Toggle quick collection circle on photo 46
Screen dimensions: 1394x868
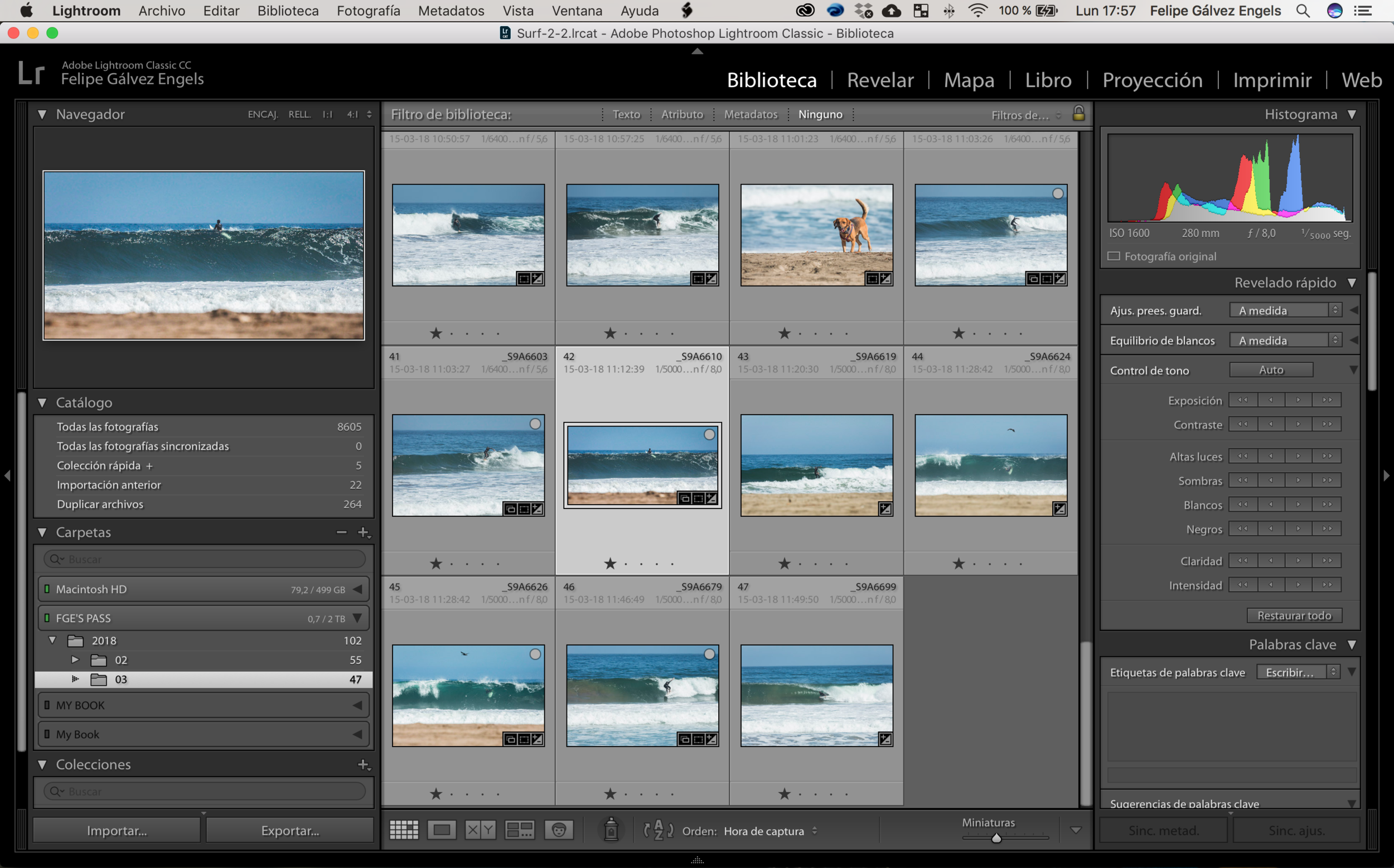click(710, 654)
